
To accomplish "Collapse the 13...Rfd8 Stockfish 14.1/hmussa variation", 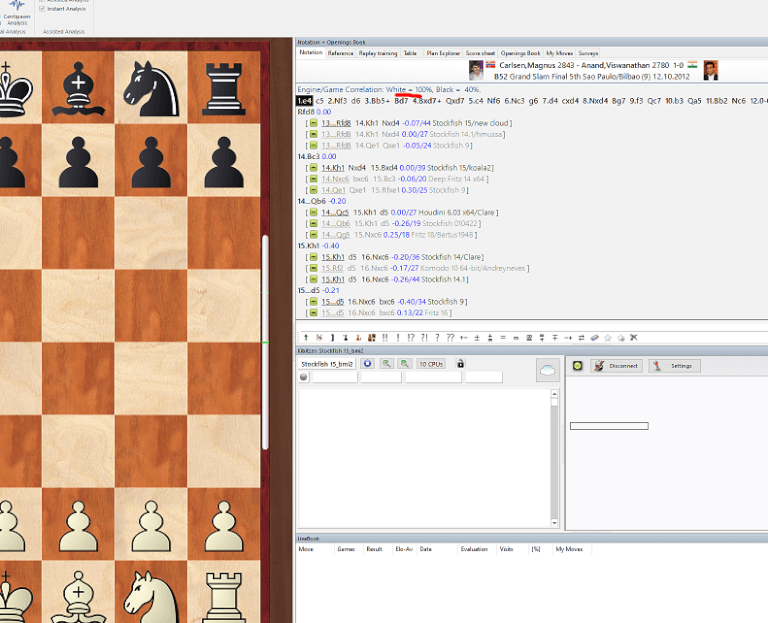I will (313, 134).
